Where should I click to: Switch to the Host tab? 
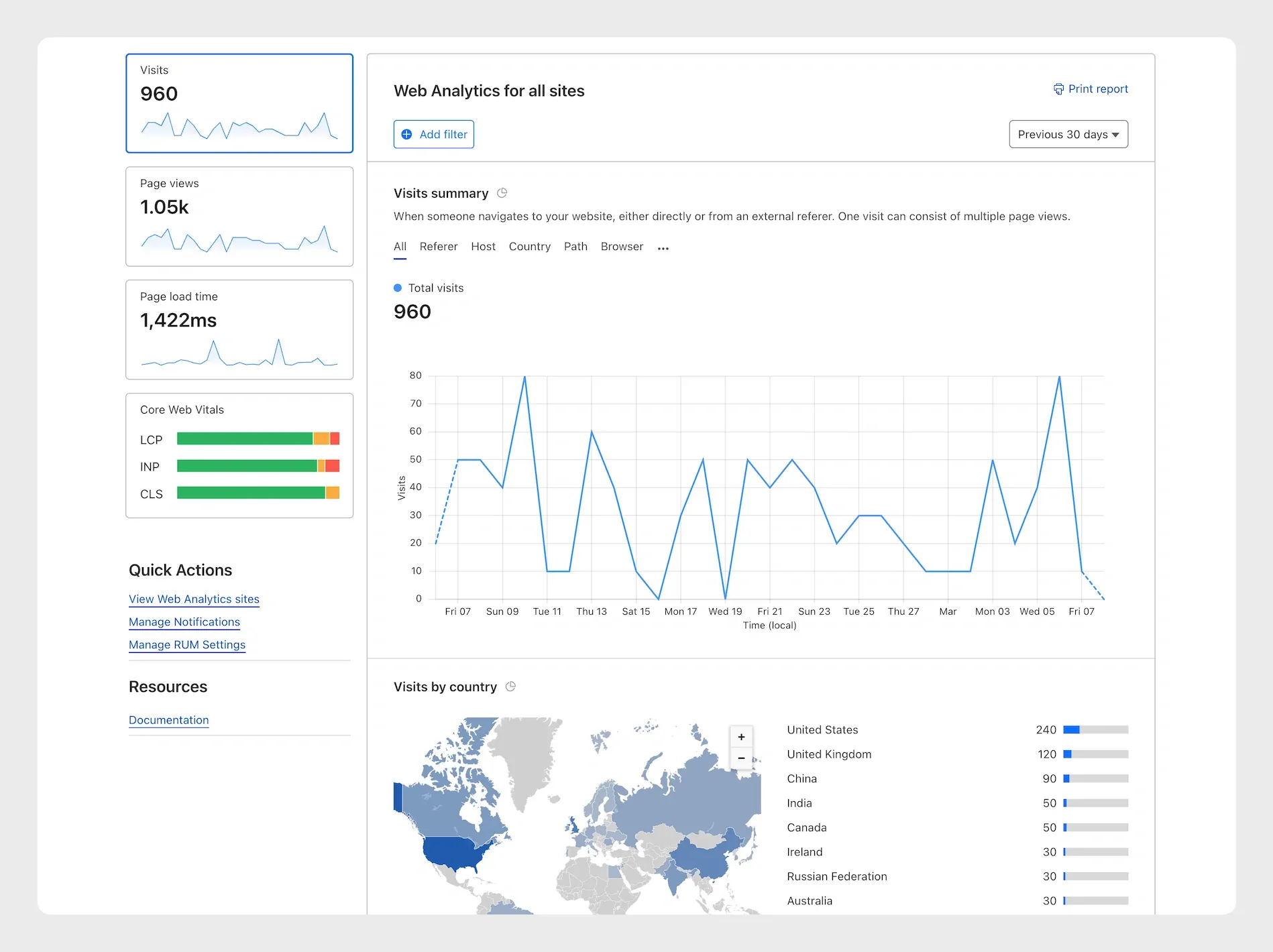pyautogui.click(x=483, y=247)
